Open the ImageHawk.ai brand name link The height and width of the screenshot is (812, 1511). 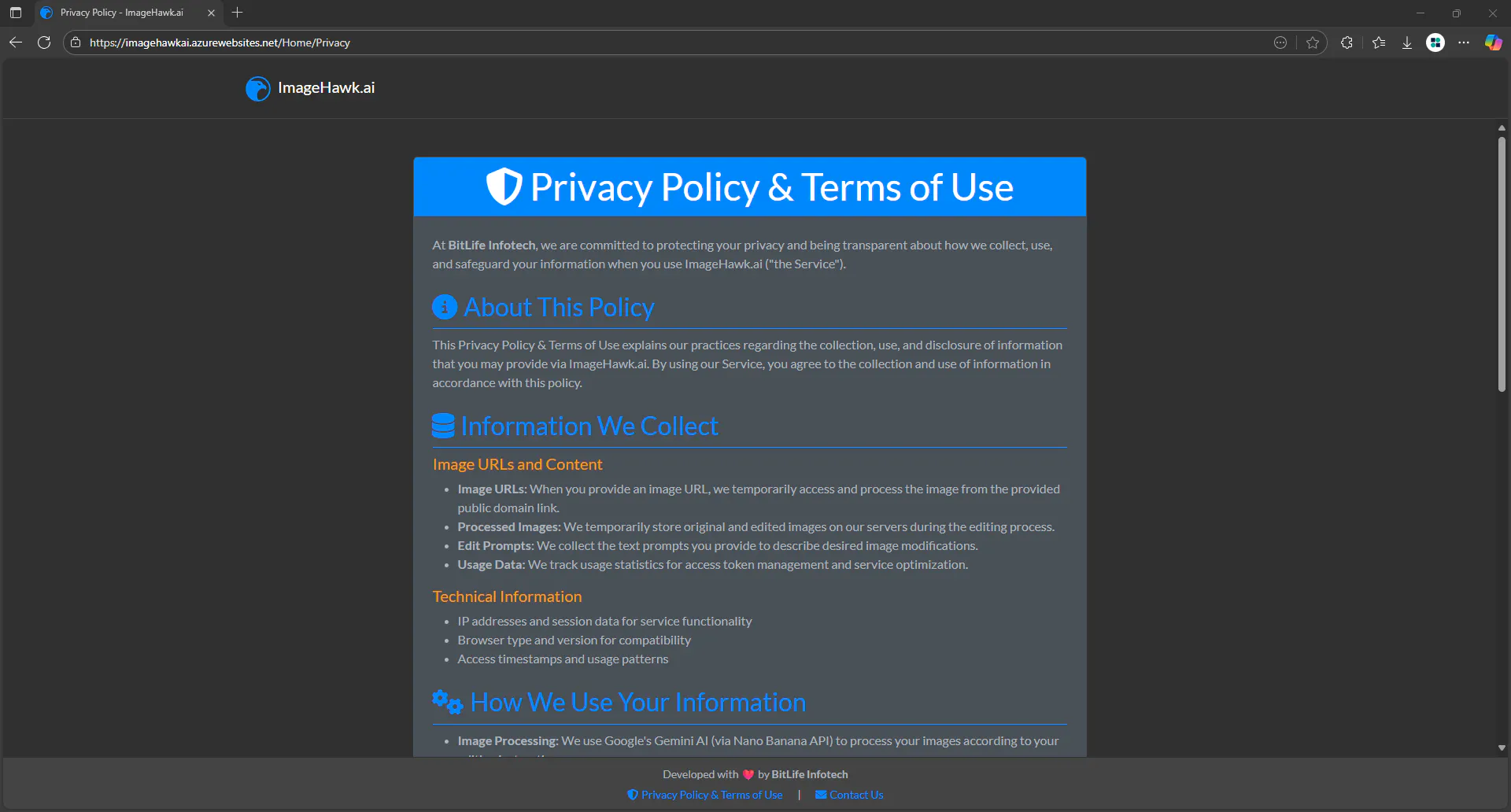(x=326, y=87)
